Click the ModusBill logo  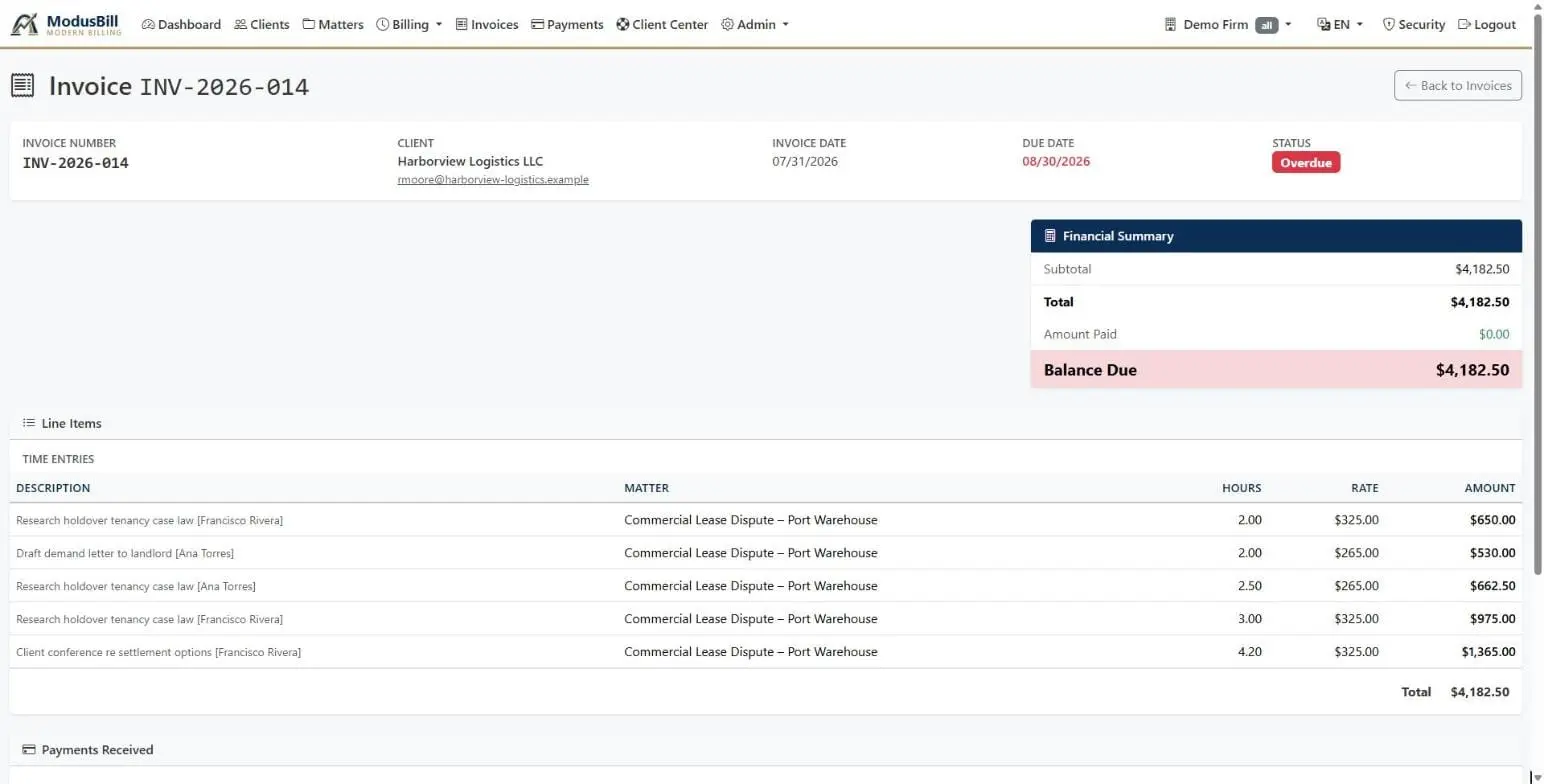[x=66, y=24]
